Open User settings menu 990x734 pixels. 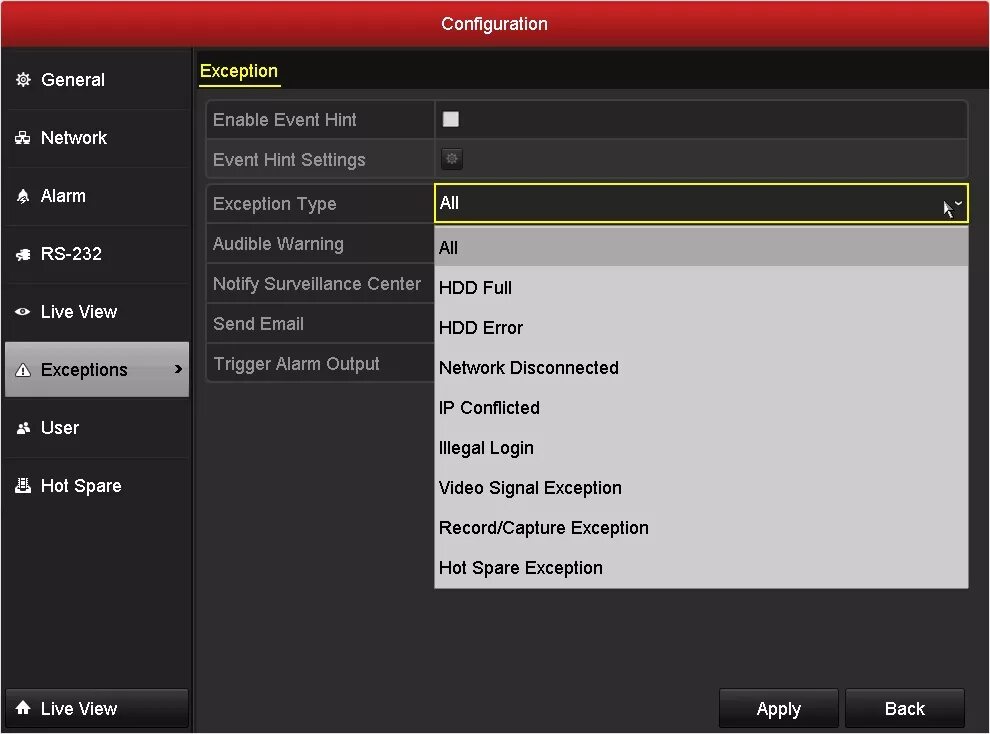[97, 428]
